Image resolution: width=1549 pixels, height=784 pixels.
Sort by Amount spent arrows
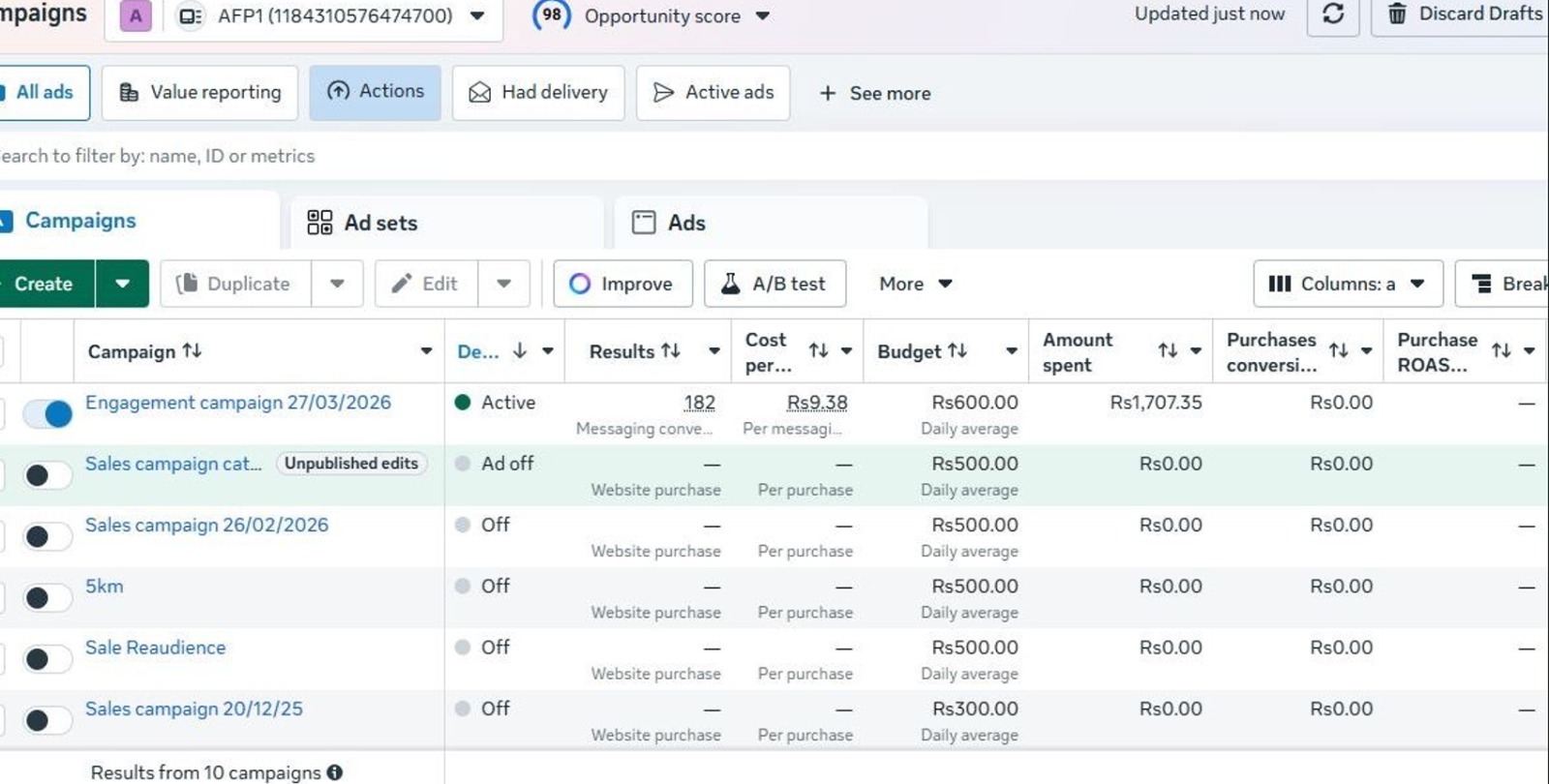coord(1169,350)
